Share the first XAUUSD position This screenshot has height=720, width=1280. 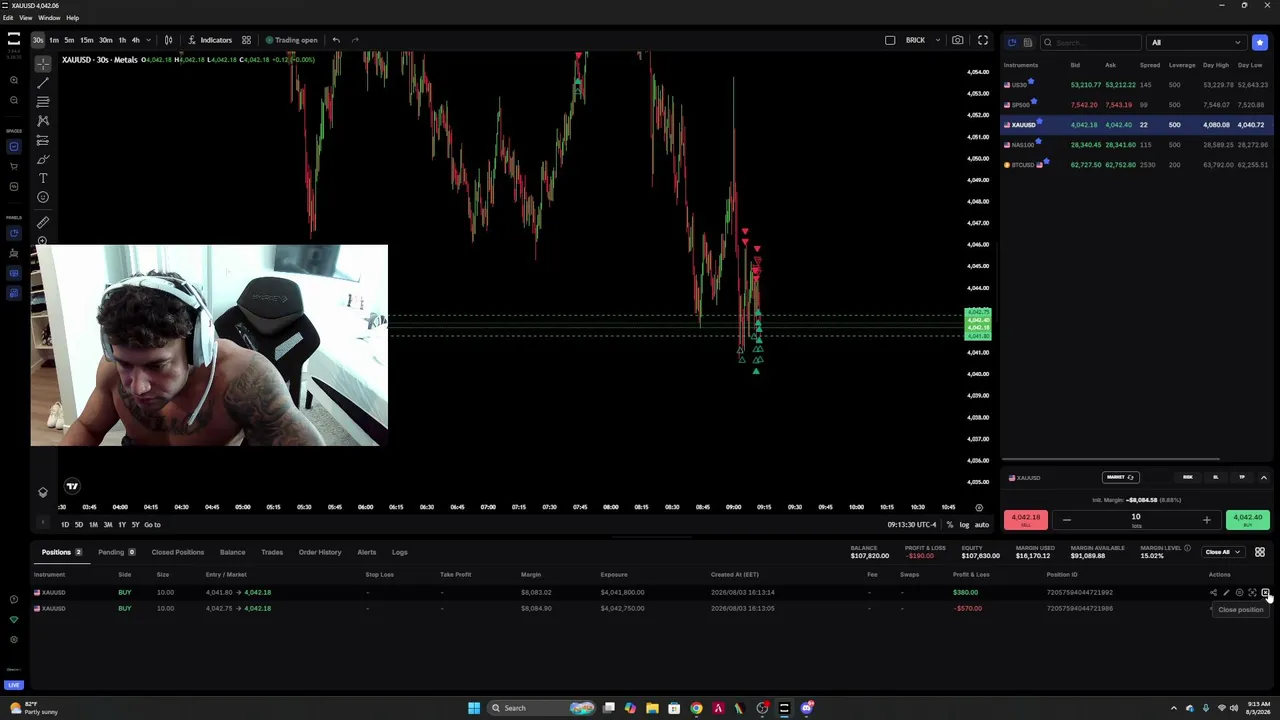click(x=1213, y=592)
